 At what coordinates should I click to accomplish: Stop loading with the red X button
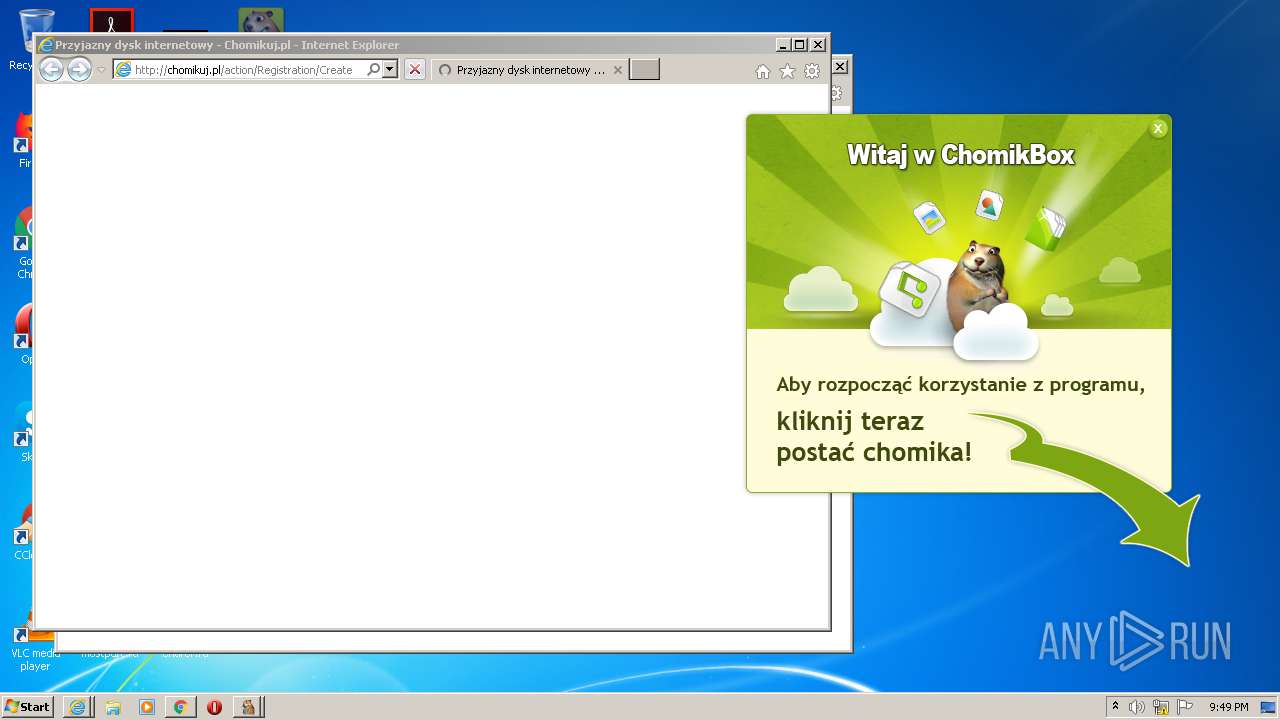[x=414, y=70]
